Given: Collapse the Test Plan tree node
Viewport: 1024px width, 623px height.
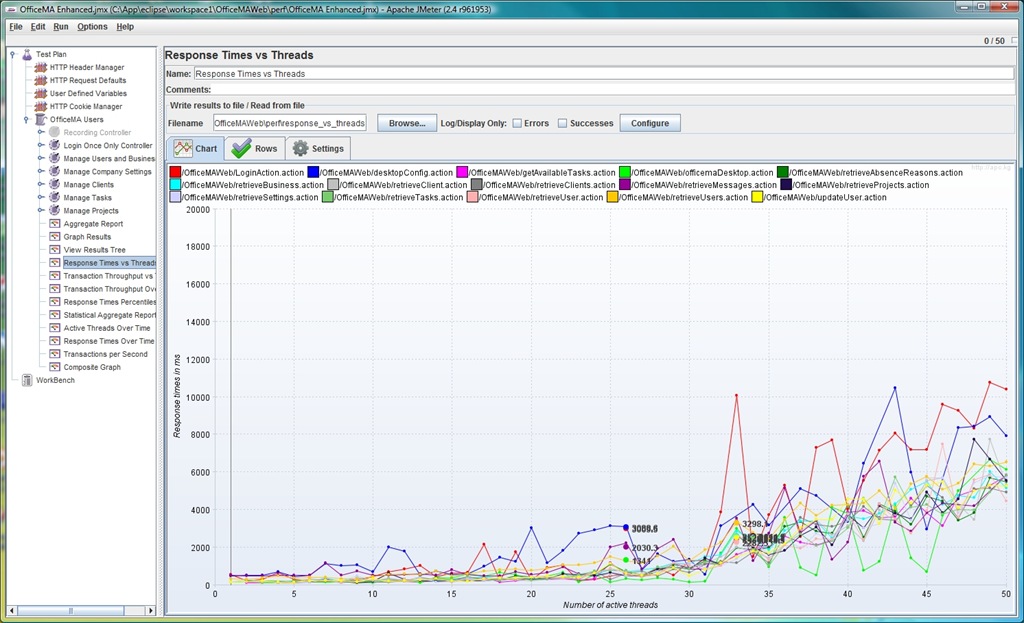Looking at the screenshot, I should coord(12,54).
